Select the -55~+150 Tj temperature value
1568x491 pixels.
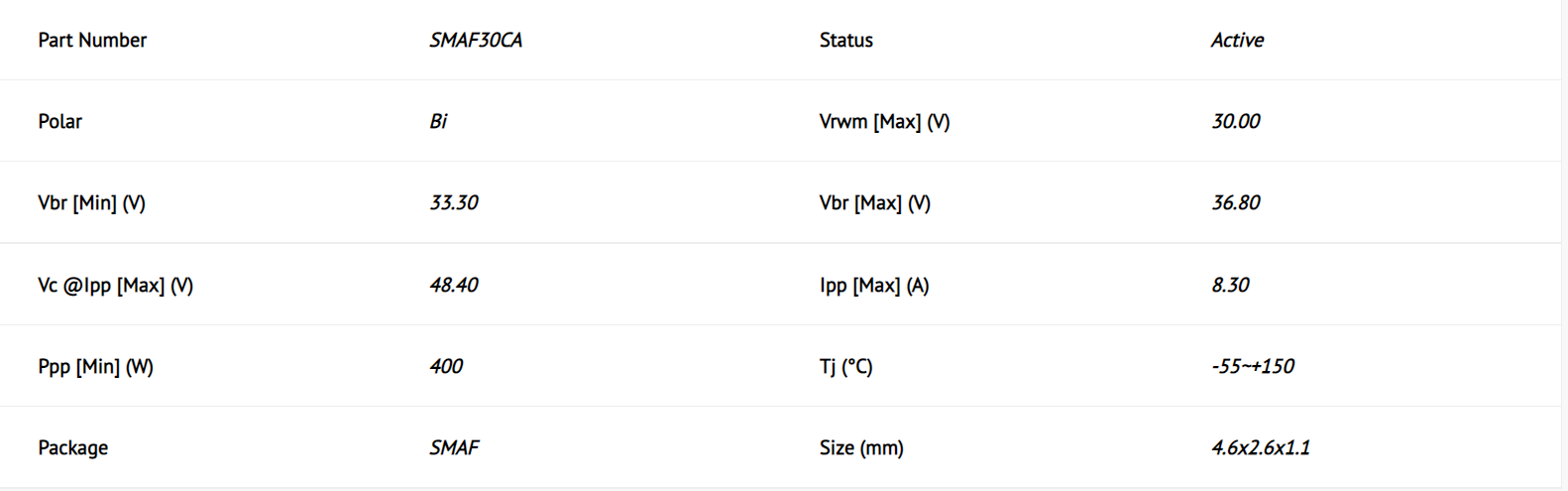(1253, 366)
